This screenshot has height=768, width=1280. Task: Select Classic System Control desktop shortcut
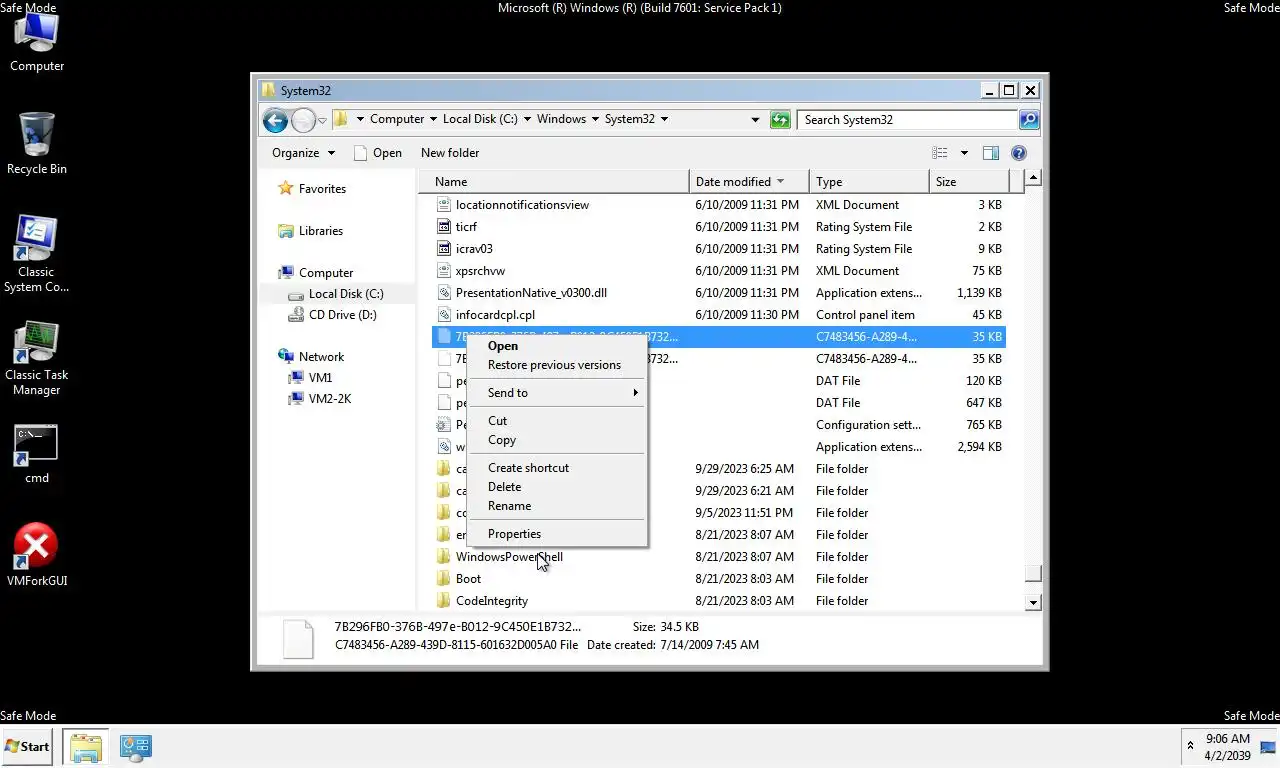pos(37,254)
